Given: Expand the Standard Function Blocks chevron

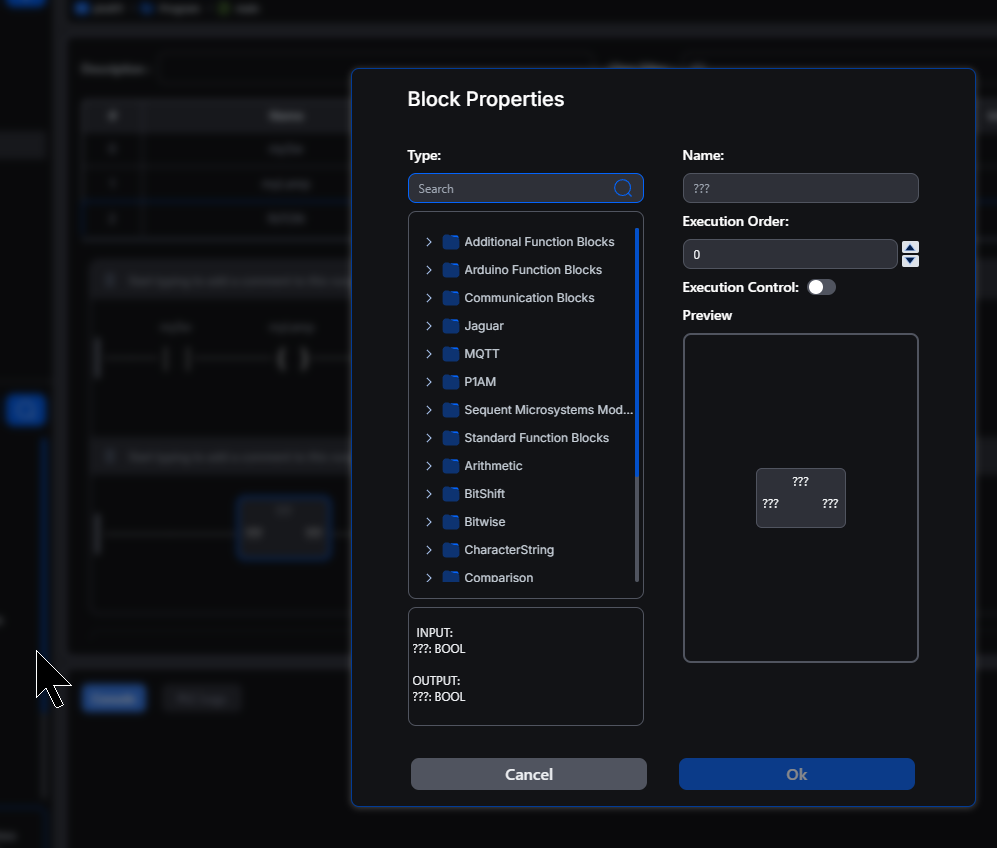Looking at the screenshot, I should (x=429, y=438).
